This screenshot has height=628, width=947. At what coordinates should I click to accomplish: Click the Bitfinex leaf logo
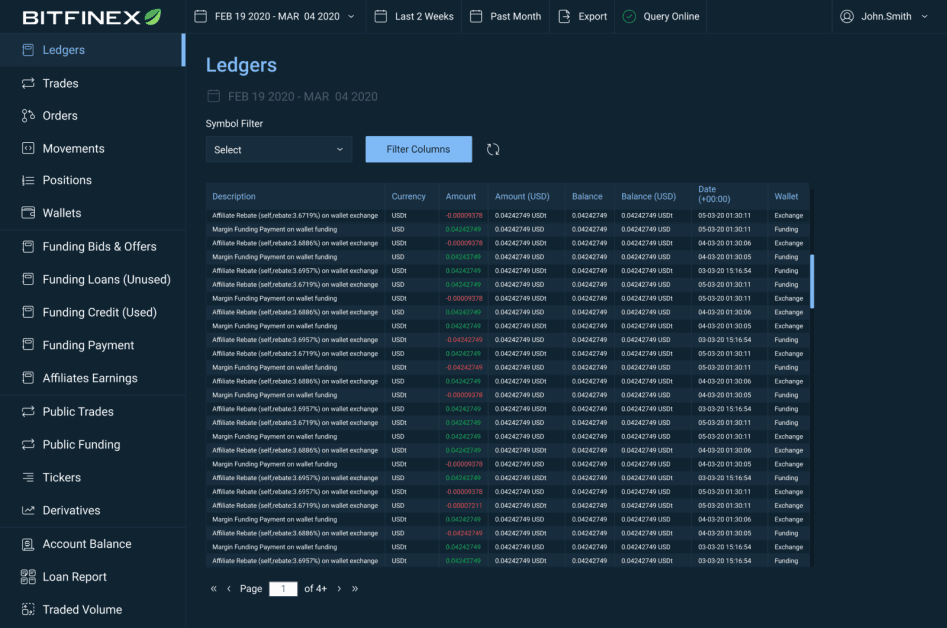tap(153, 16)
